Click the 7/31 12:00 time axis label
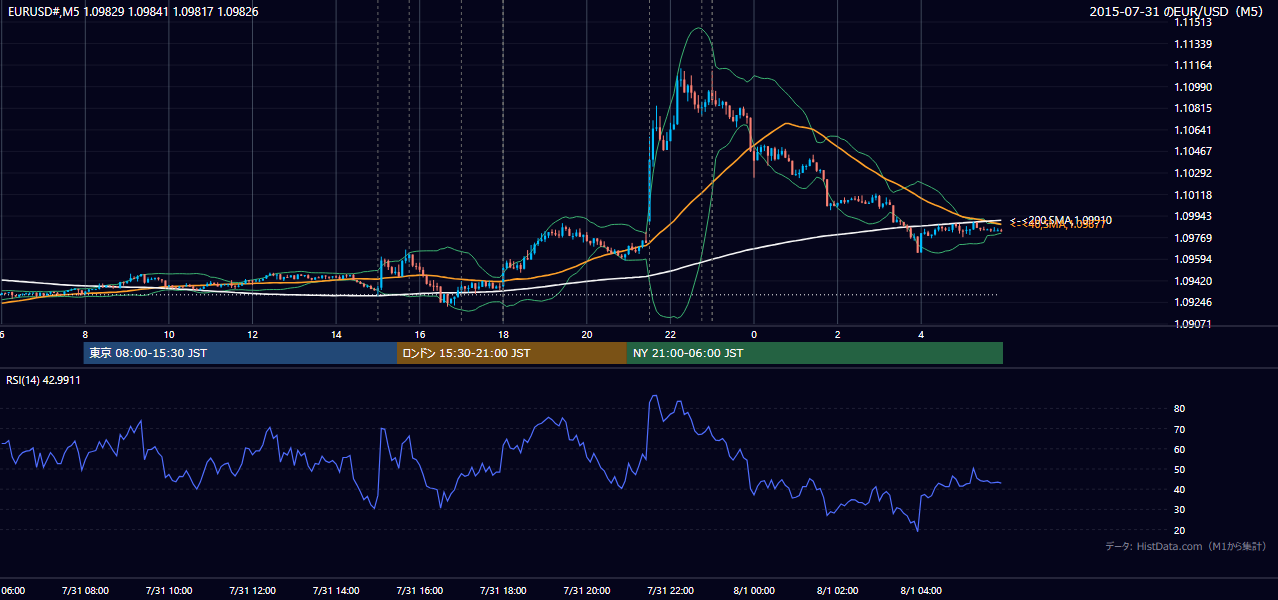1278x600 pixels. pos(252,591)
